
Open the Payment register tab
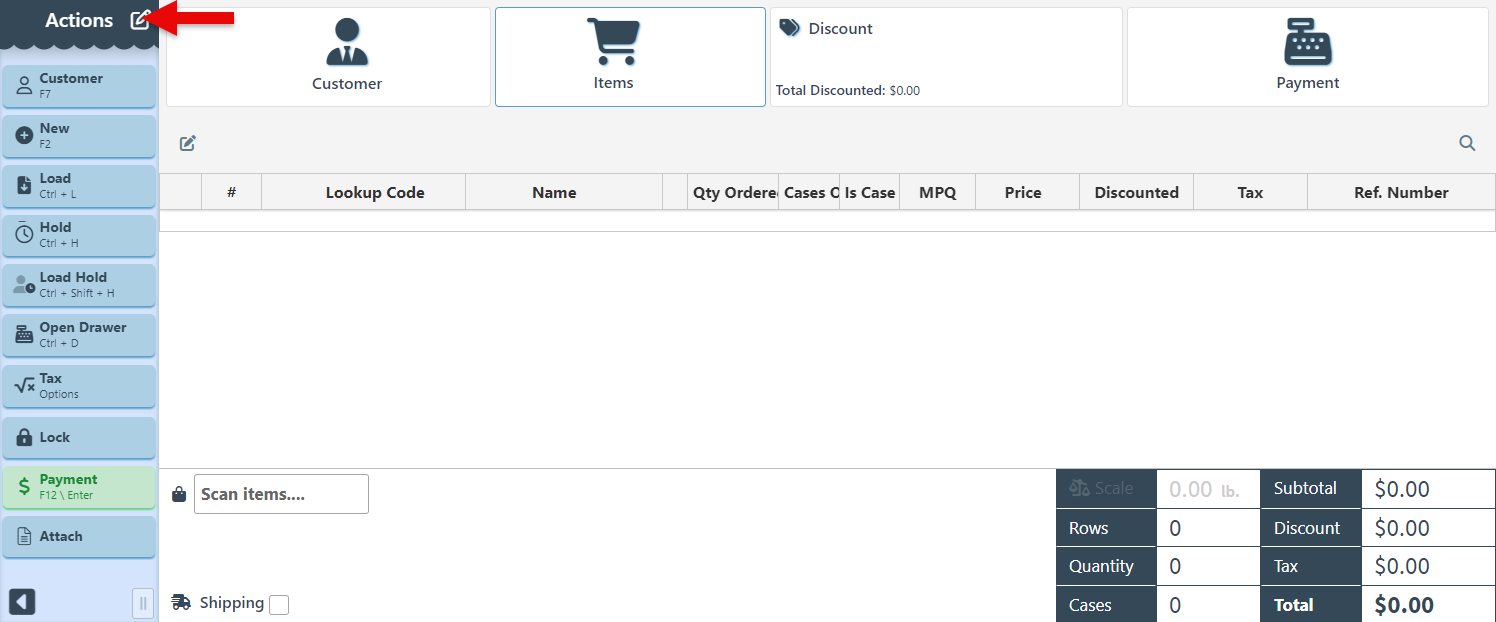pyautogui.click(x=1307, y=57)
